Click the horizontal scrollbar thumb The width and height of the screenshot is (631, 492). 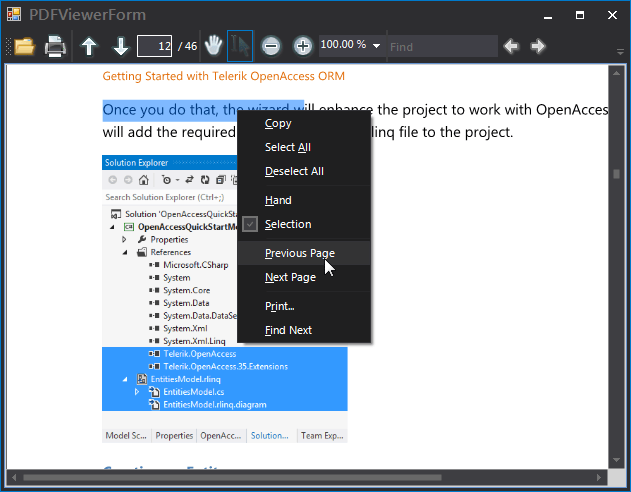coord(232,478)
